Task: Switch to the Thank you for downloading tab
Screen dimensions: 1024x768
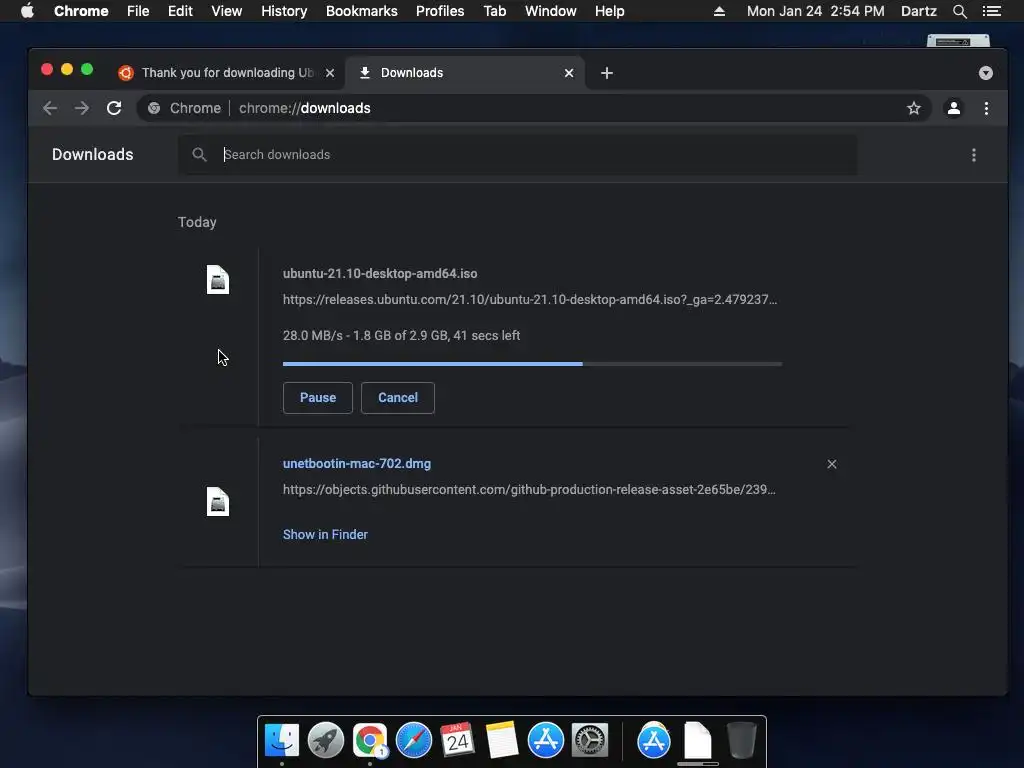Action: pyautogui.click(x=227, y=73)
